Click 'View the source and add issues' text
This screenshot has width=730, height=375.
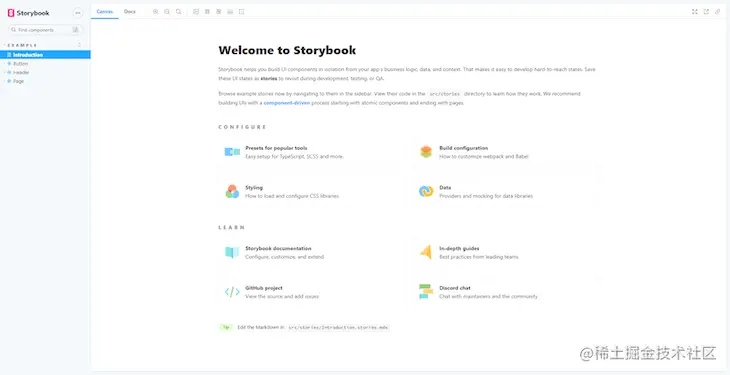click(282, 297)
